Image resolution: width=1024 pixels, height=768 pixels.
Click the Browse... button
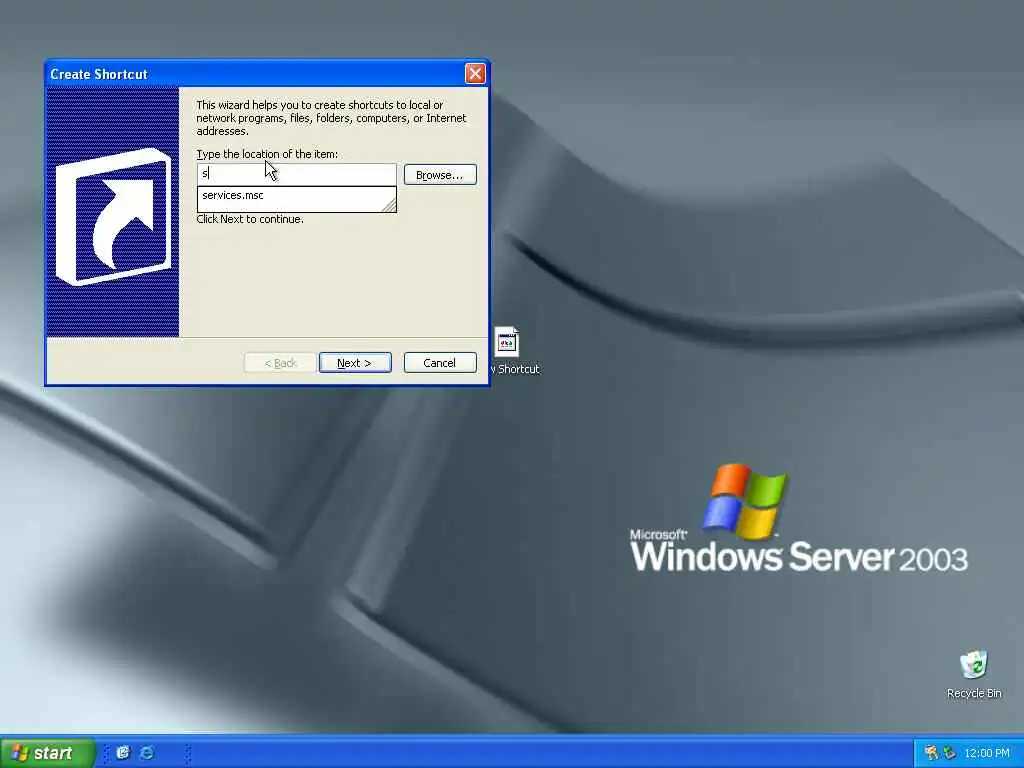440,174
